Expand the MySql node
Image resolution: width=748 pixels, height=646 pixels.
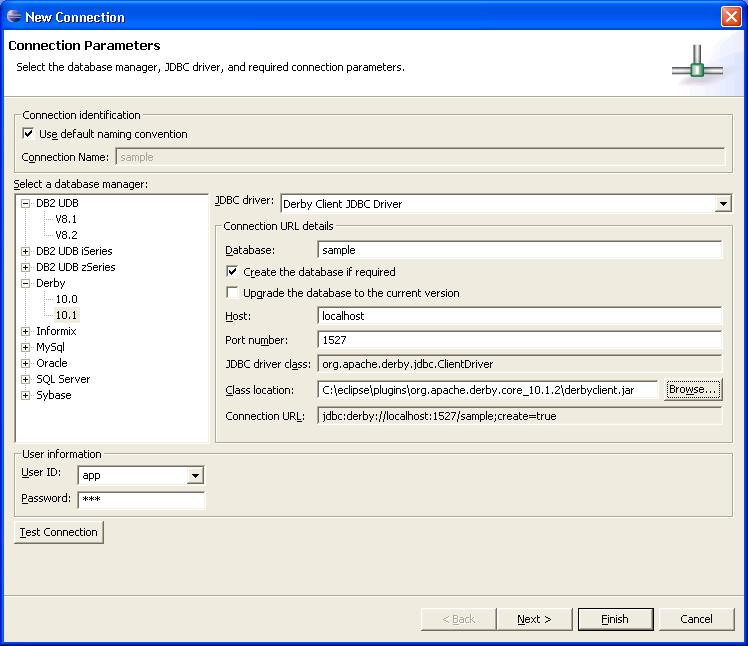coord(26,347)
